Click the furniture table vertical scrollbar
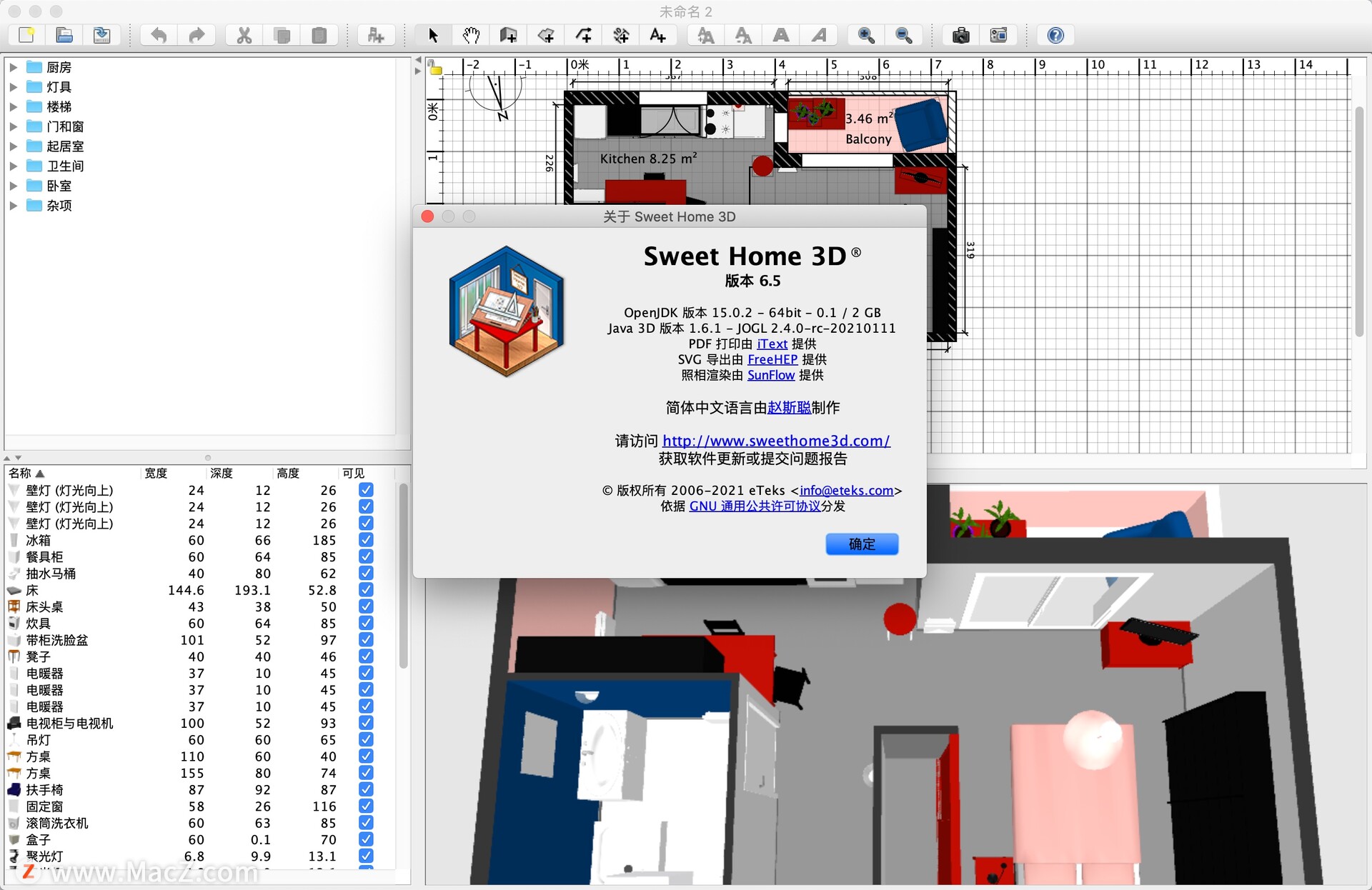Viewport: 1372px width, 890px height. coord(403,576)
